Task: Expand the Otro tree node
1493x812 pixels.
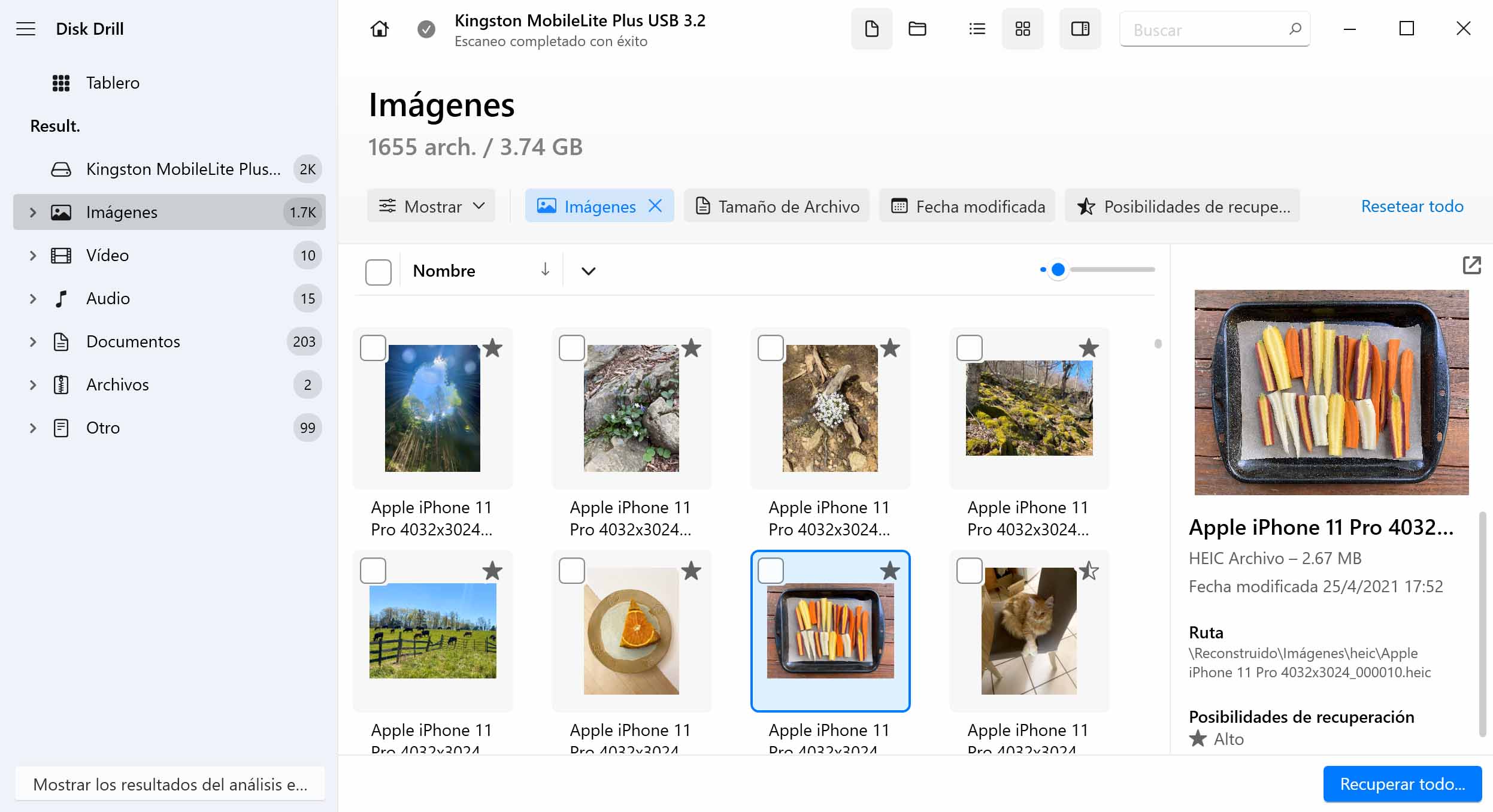Action: tap(33, 428)
